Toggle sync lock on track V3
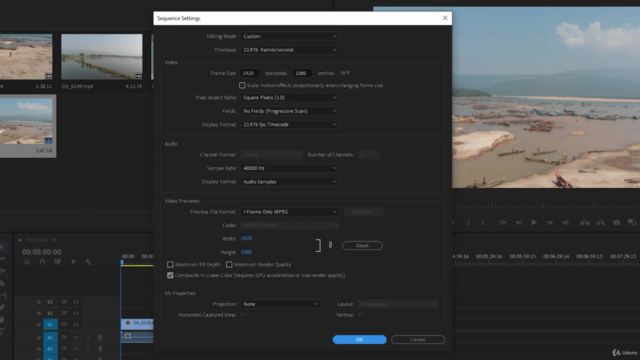640x360 pixels. click(64, 302)
